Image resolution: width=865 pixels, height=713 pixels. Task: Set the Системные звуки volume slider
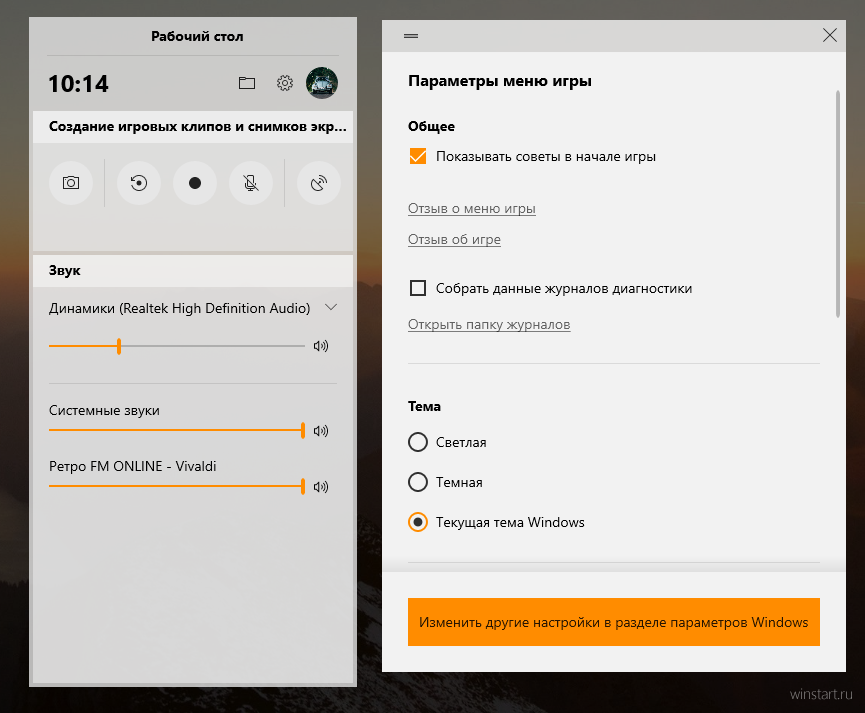(x=177, y=430)
